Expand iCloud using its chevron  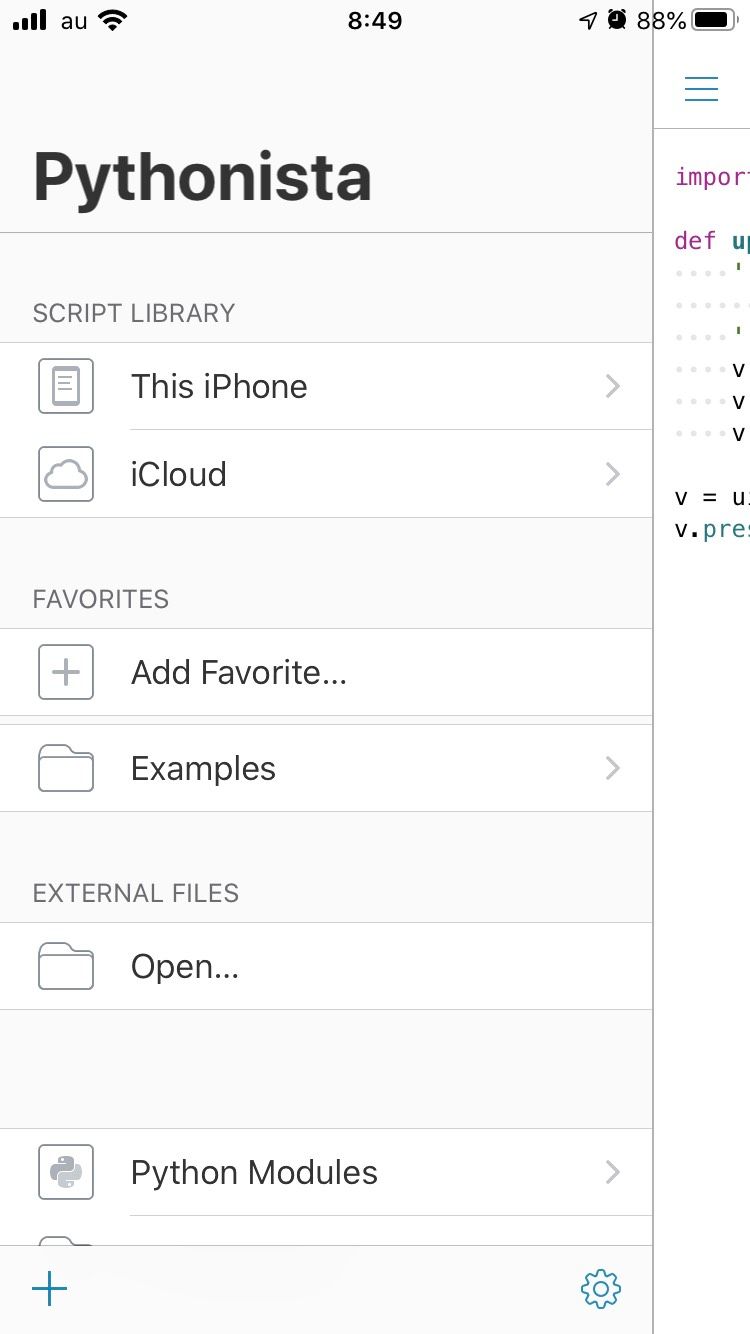613,474
